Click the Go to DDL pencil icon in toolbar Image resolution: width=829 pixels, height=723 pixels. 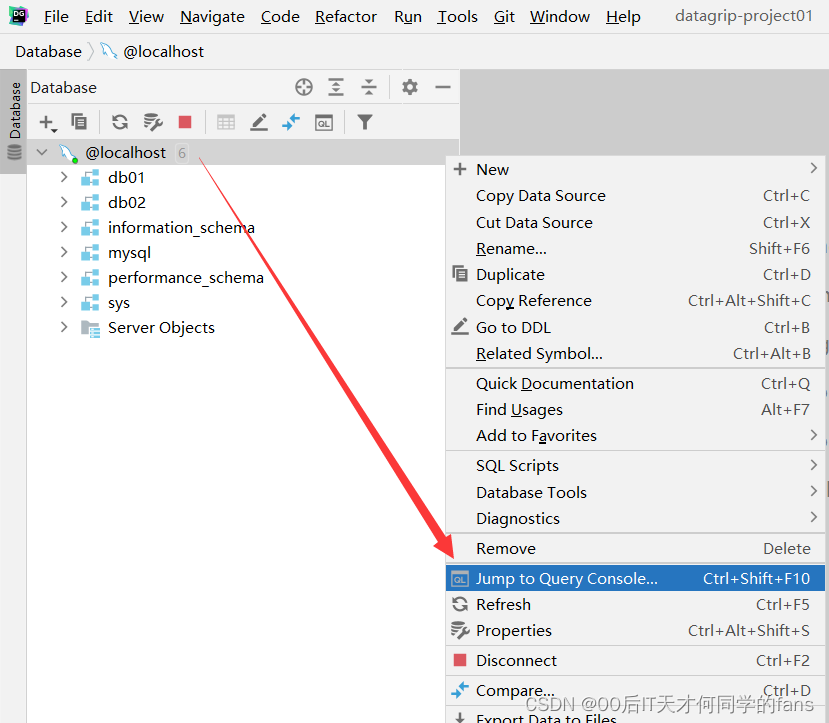tap(259, 123)
